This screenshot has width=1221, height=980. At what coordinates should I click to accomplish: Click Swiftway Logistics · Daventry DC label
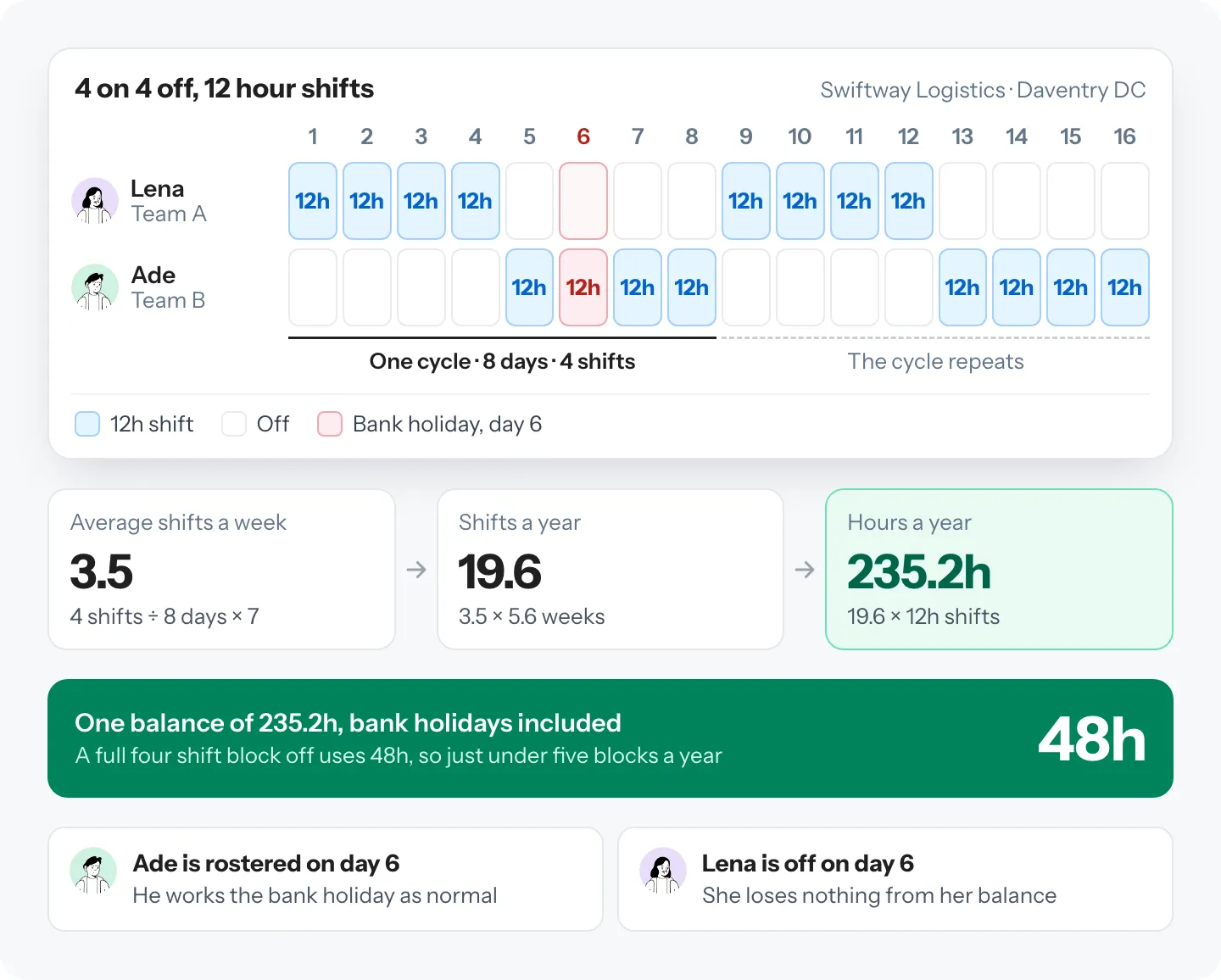pyautogui.click(x=983, y=90)
